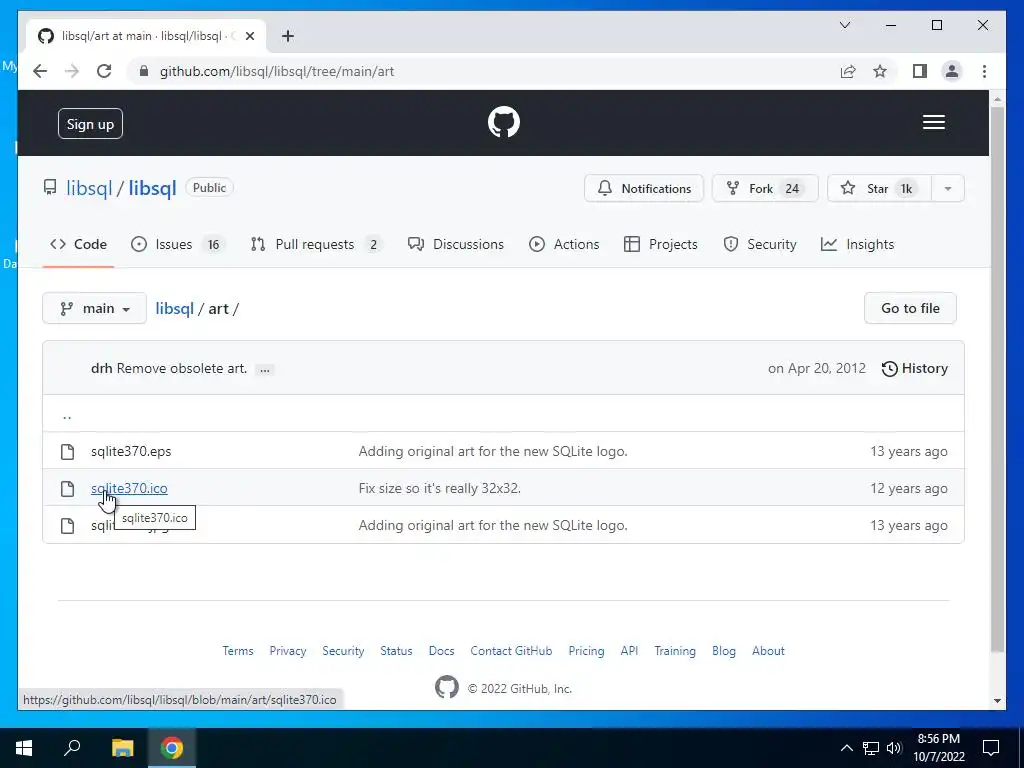Open the Docs footer link

[441, 651]
